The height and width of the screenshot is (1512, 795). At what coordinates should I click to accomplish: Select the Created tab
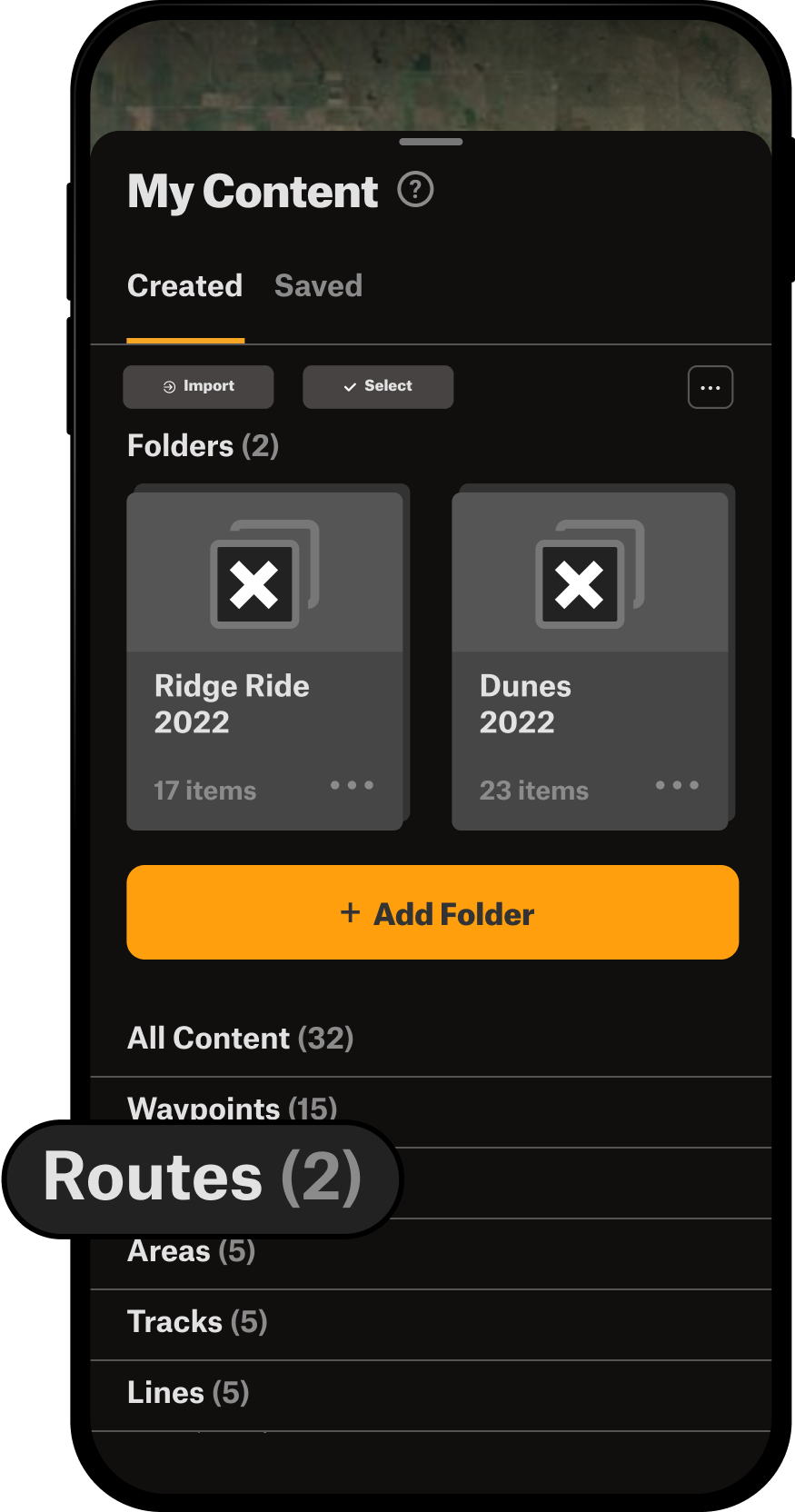click(184, 285)
